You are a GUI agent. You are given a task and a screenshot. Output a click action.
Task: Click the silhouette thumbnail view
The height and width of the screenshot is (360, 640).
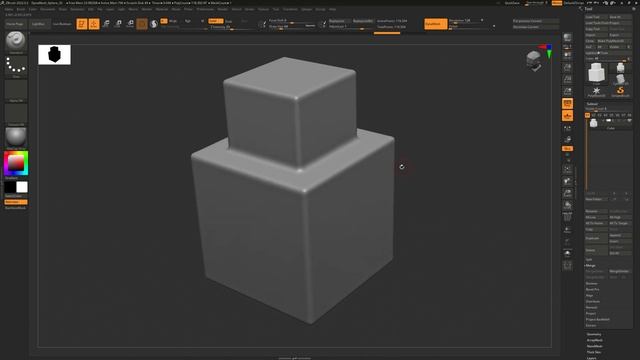[54, 55]
